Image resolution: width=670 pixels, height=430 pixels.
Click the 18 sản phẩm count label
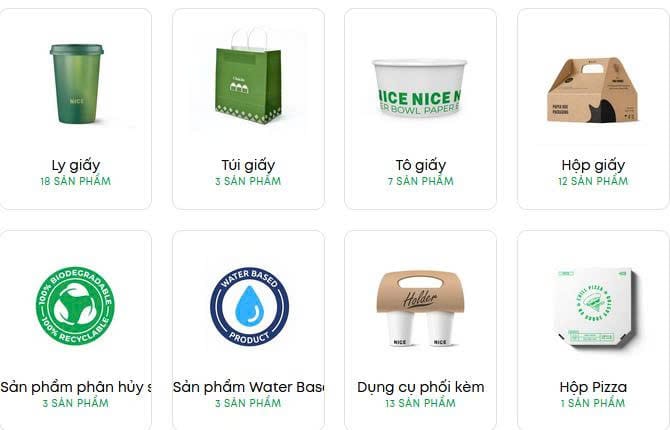click(76, 181)
